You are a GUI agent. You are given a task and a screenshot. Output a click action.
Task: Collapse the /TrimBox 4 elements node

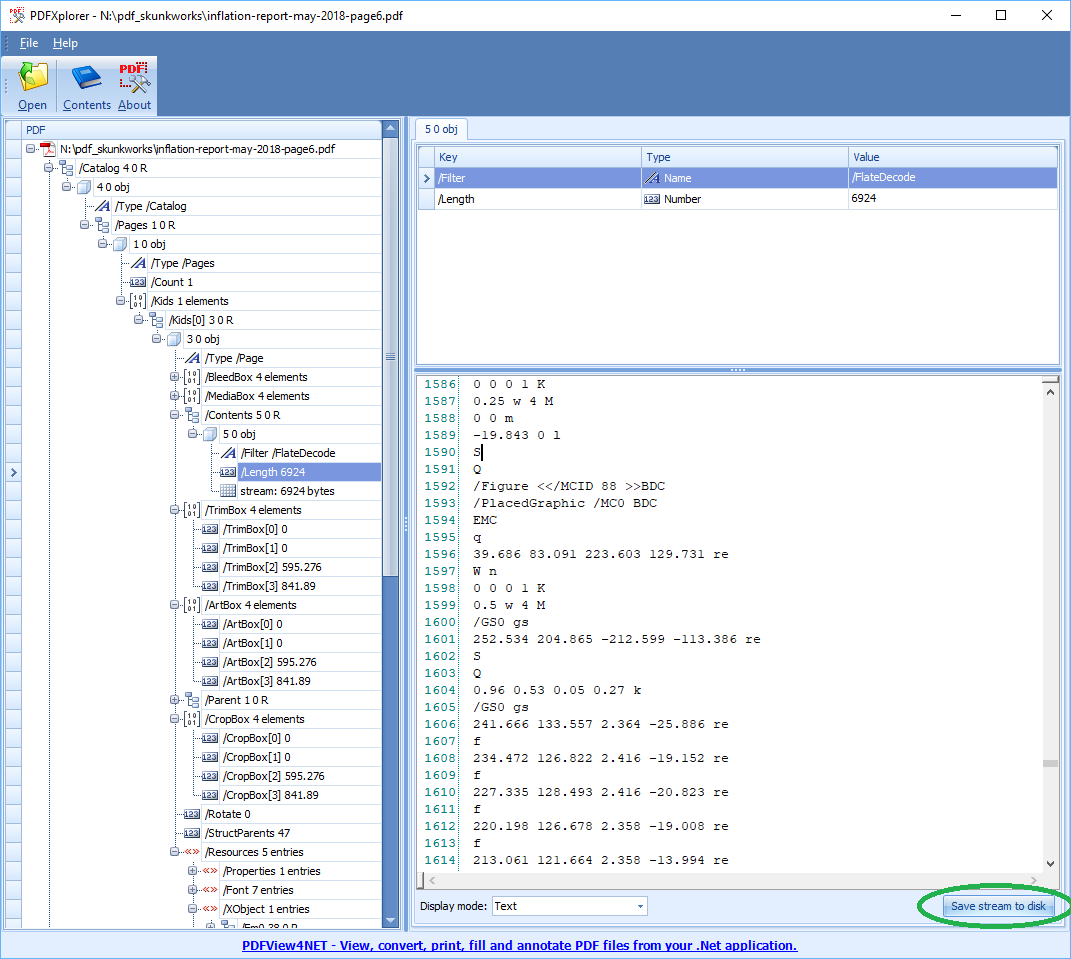tap(174, 510)
